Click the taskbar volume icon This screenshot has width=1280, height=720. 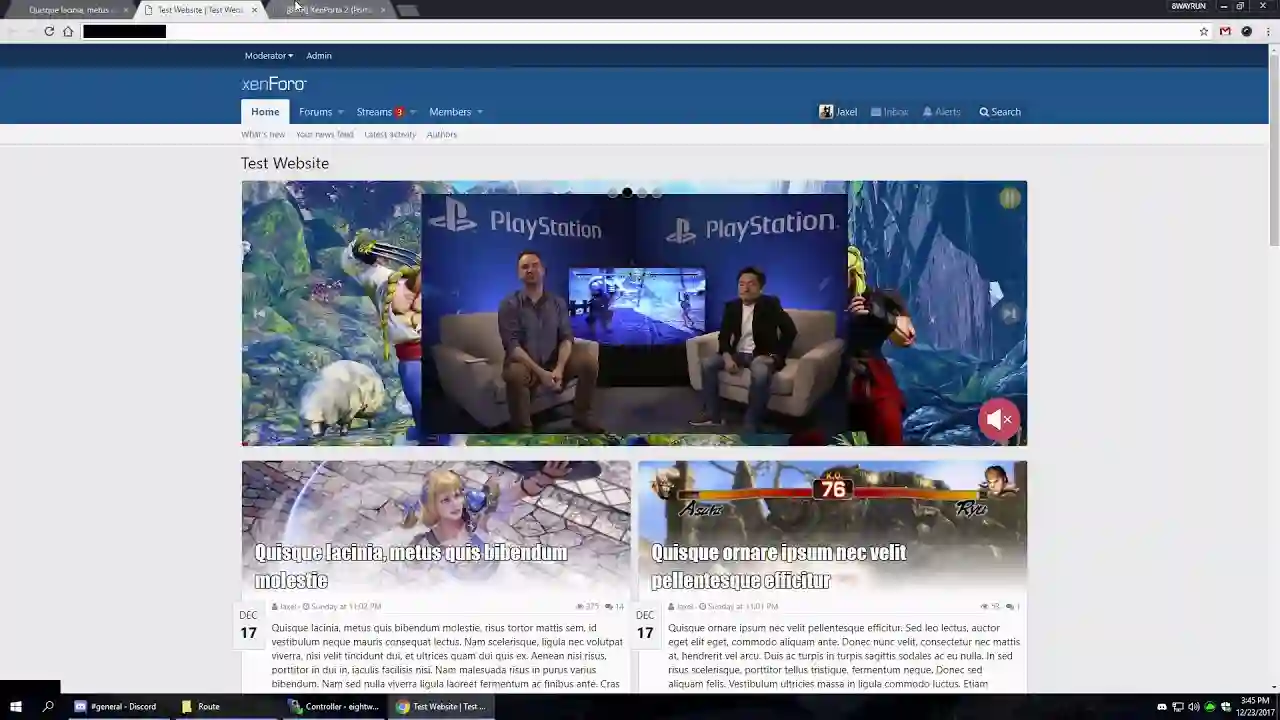coord(1193,707)
